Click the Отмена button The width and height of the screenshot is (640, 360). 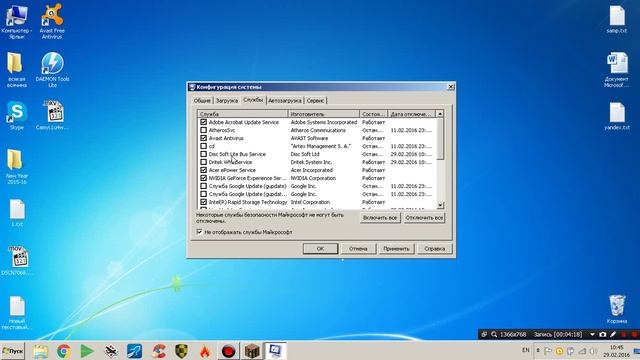pos(358,249)
